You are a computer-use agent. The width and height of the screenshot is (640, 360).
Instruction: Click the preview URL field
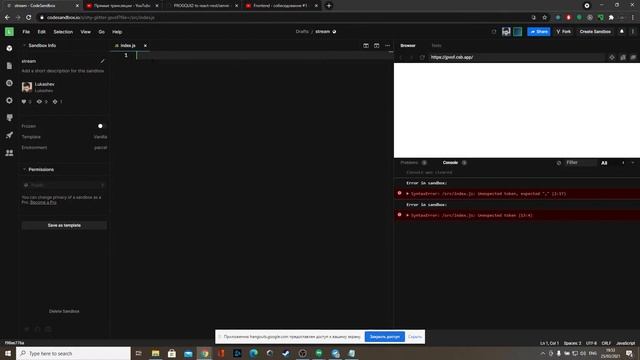(x=516, y=58)
